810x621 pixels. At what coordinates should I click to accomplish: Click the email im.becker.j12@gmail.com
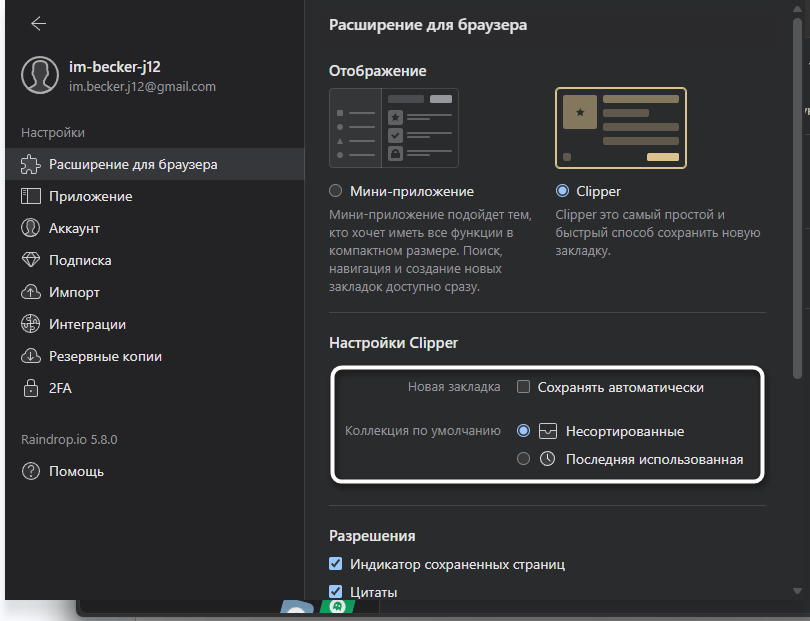click(x=143, y=86)
